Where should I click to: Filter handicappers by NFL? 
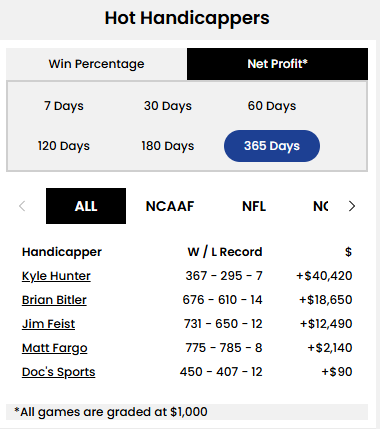(254, 206)
